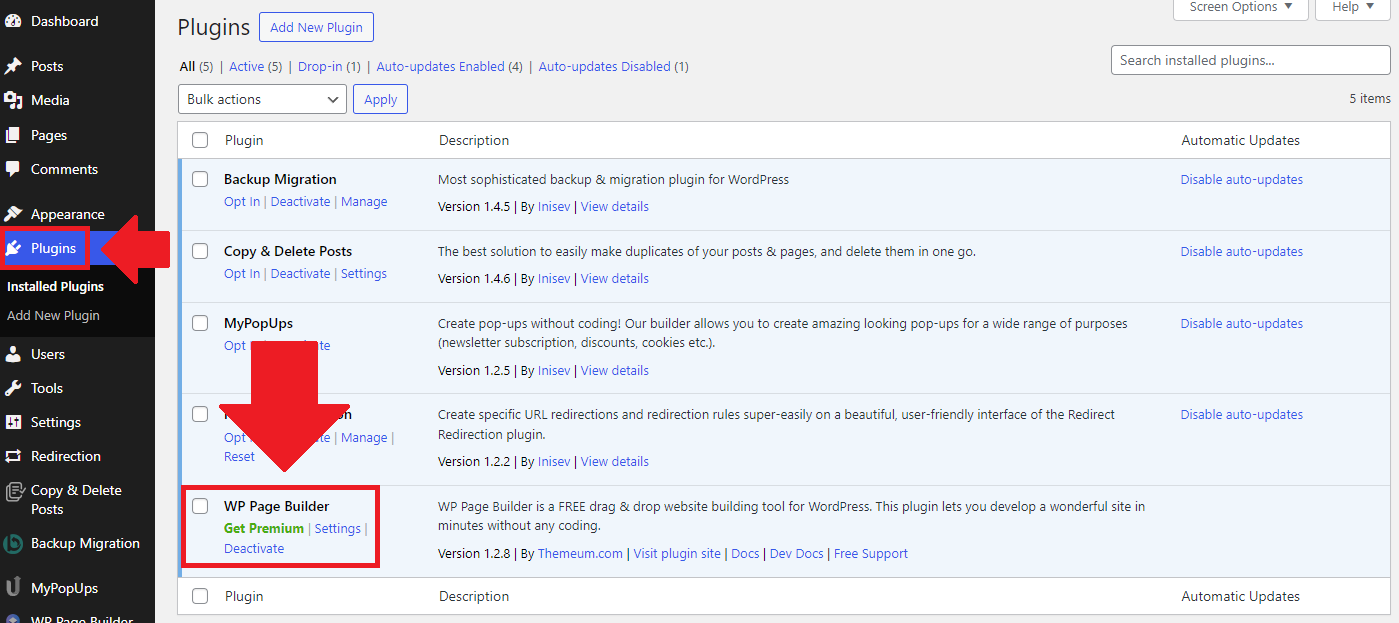Click the Media library icon
This screenshot has width=1399, height=623.
[13, 100]
